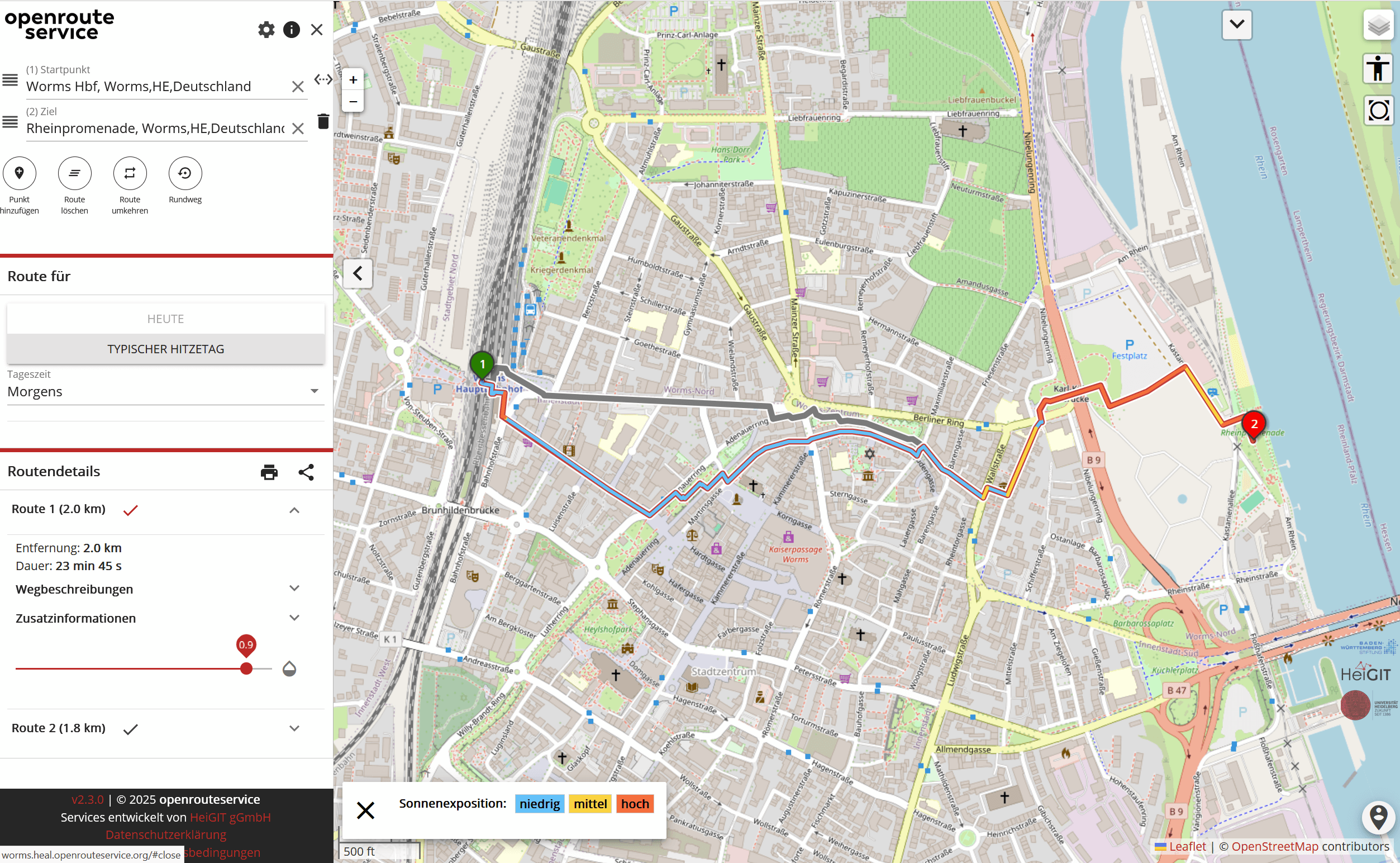Click the hoch legend swatch
This screenshot has height=863, width=1400.
tap(635, 804)
